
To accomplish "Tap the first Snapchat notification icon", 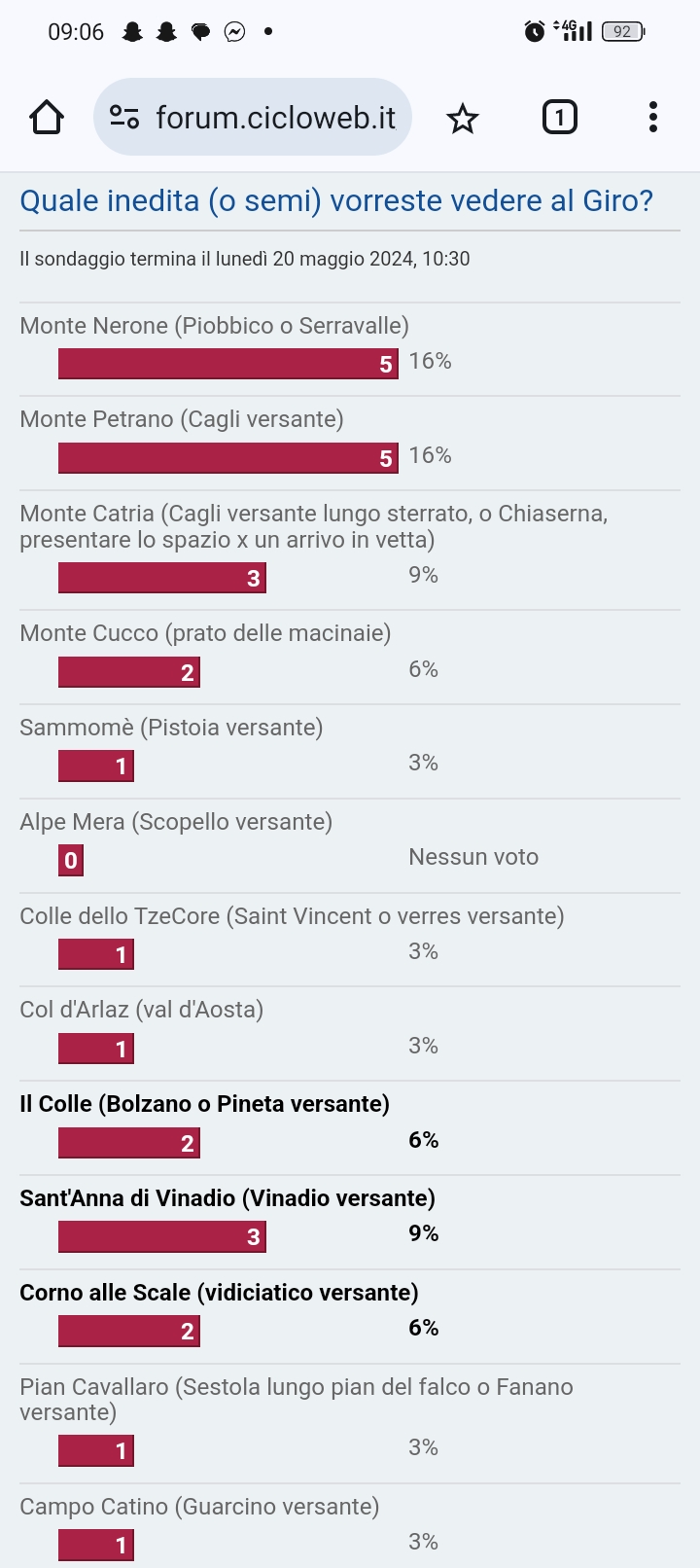I will 132,32.
